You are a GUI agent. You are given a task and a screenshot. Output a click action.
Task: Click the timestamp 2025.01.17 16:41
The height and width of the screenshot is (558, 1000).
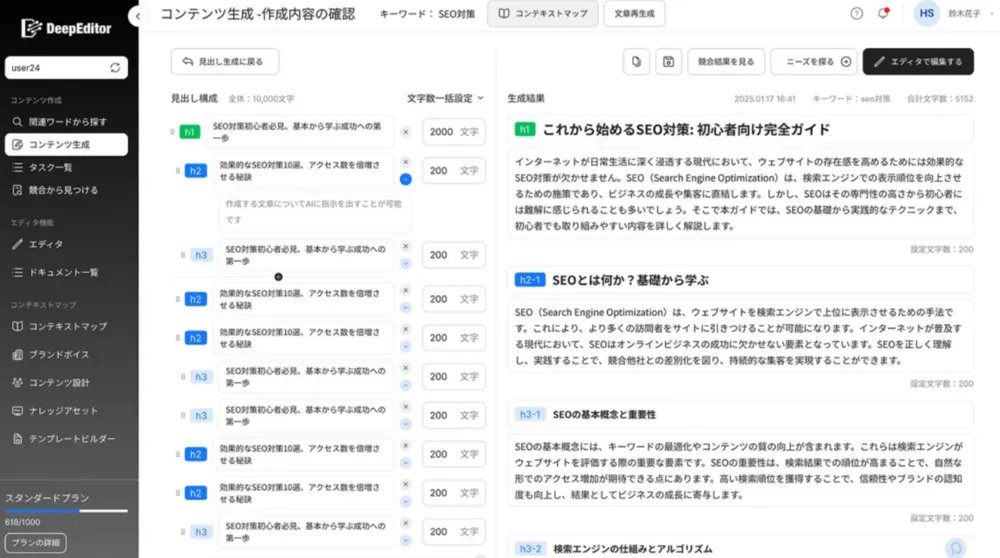tap(765, 99)
